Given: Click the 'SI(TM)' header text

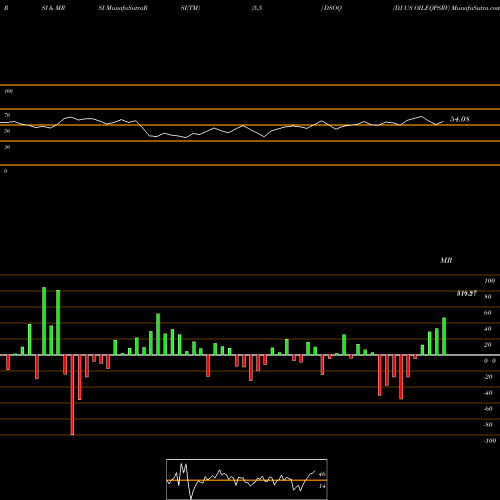Looking at the screenshot, I should pos(190,8).
